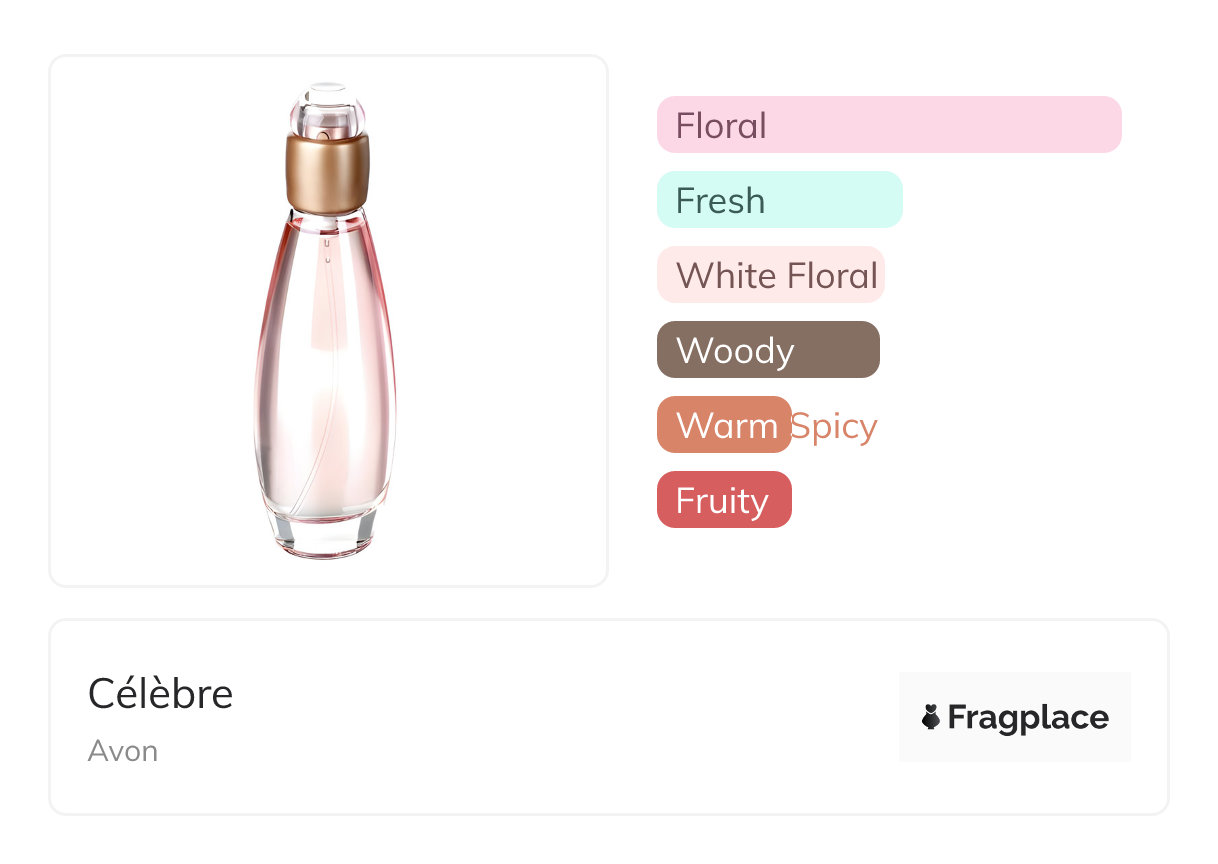Click the 'Woody' text inside the brown bar

(735, 351)
